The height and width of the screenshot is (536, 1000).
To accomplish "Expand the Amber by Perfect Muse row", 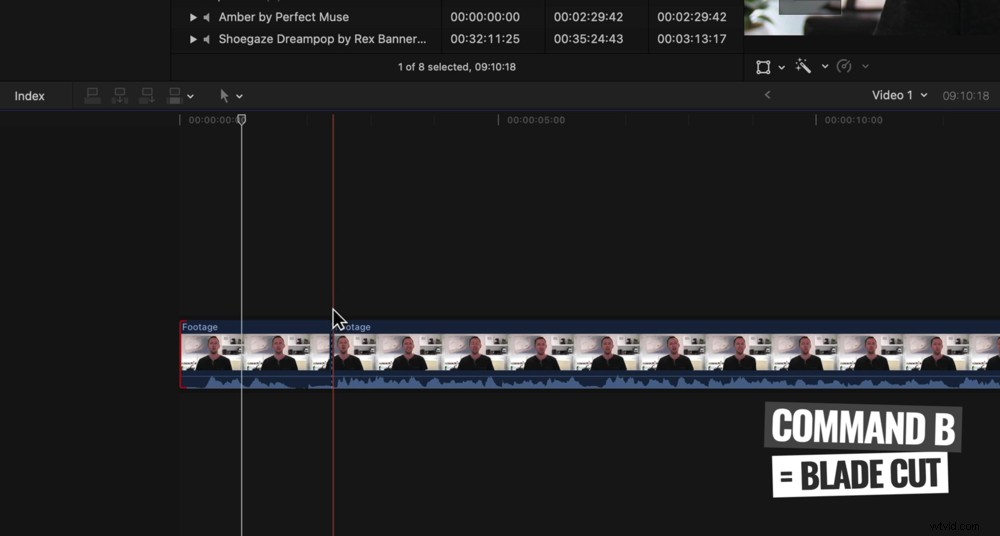I will point(193,17).
